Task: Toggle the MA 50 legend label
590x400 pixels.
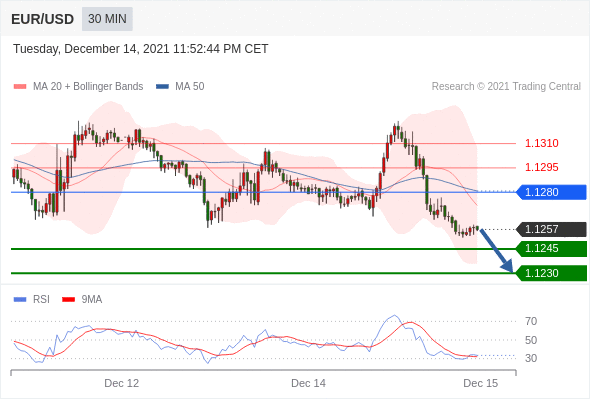Action: pos(190,87)
